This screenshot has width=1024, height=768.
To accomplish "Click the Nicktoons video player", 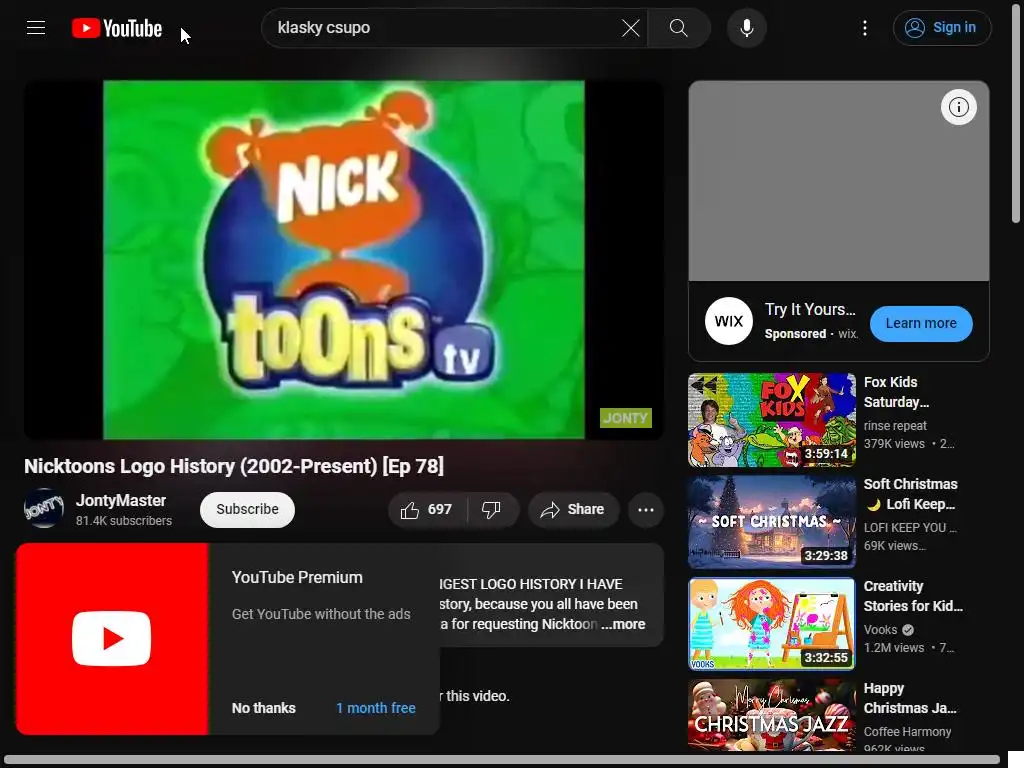I will tap(344, 259).
